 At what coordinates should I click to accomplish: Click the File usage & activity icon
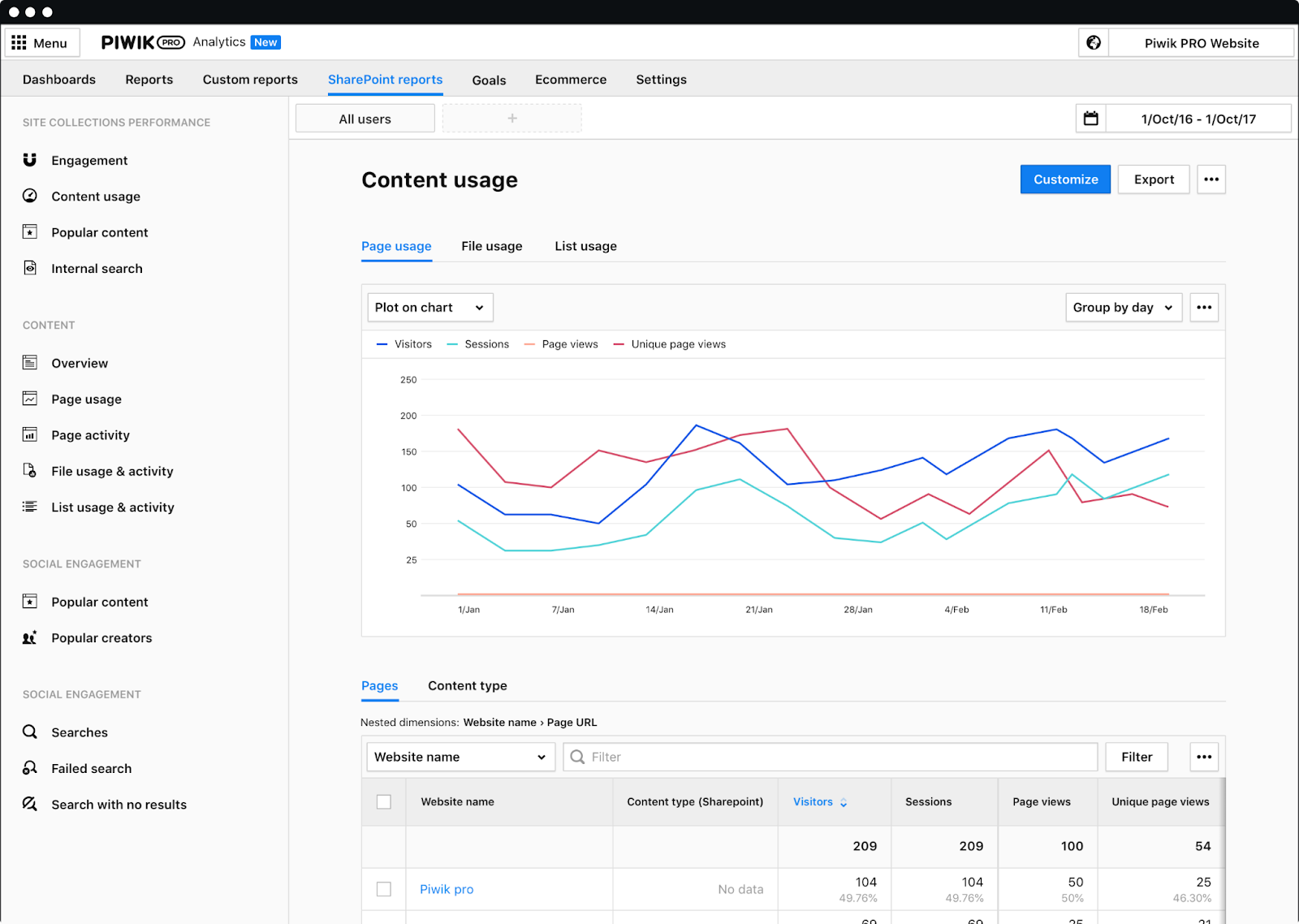point(30,471)
